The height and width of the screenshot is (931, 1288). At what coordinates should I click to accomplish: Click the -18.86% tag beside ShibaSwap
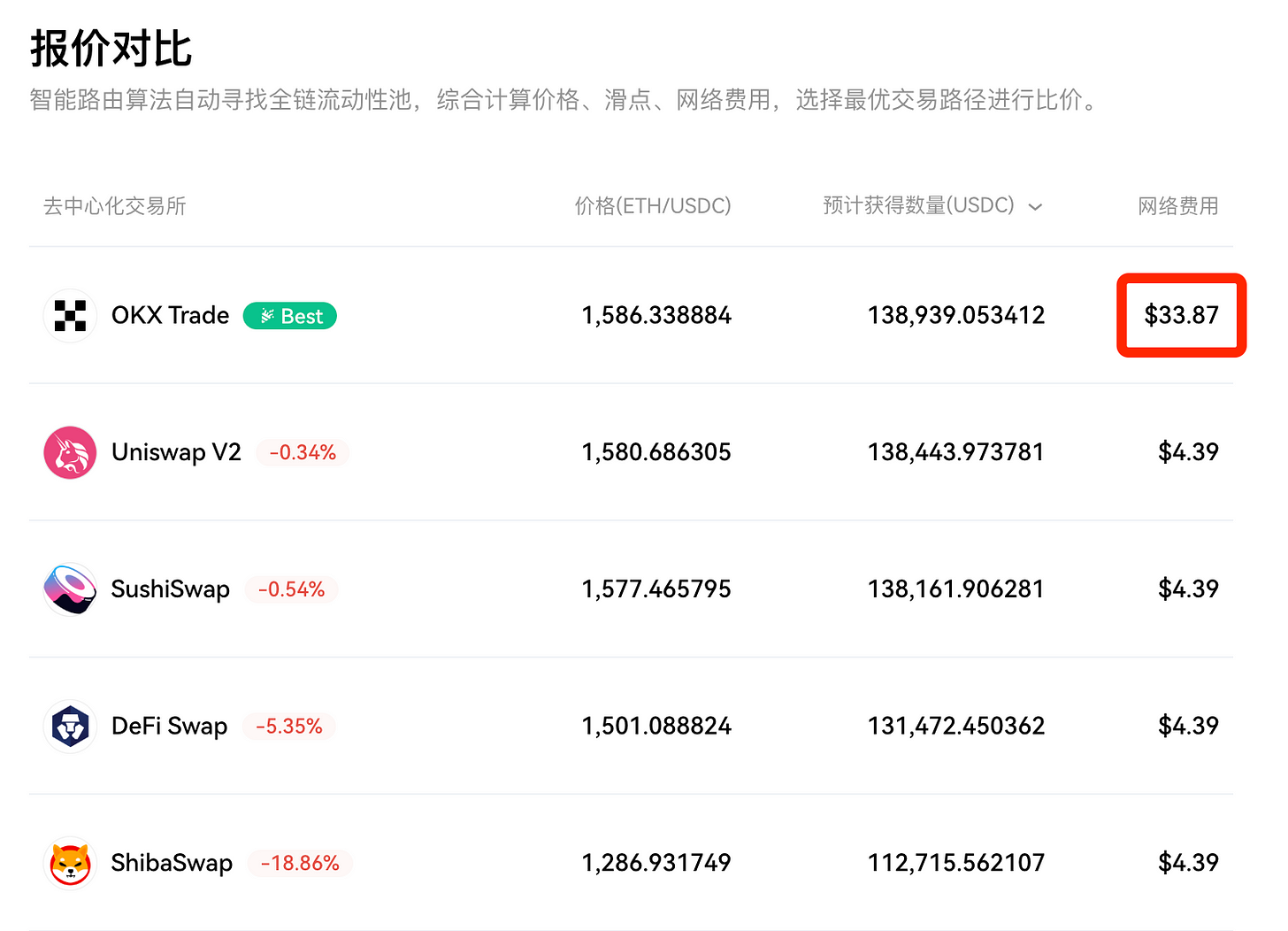301,863
